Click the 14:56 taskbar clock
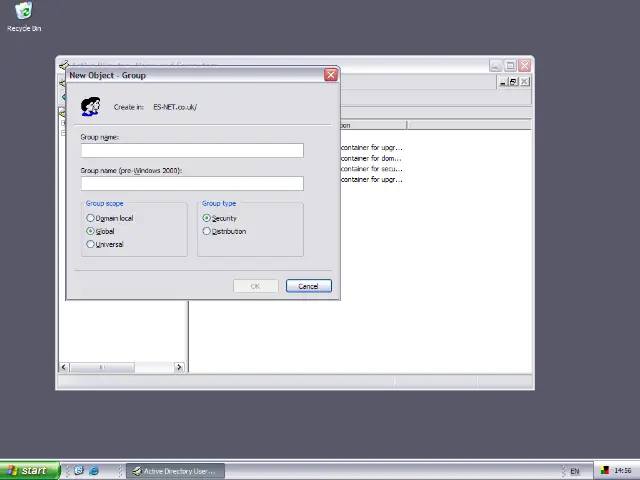 pos(623,471)
